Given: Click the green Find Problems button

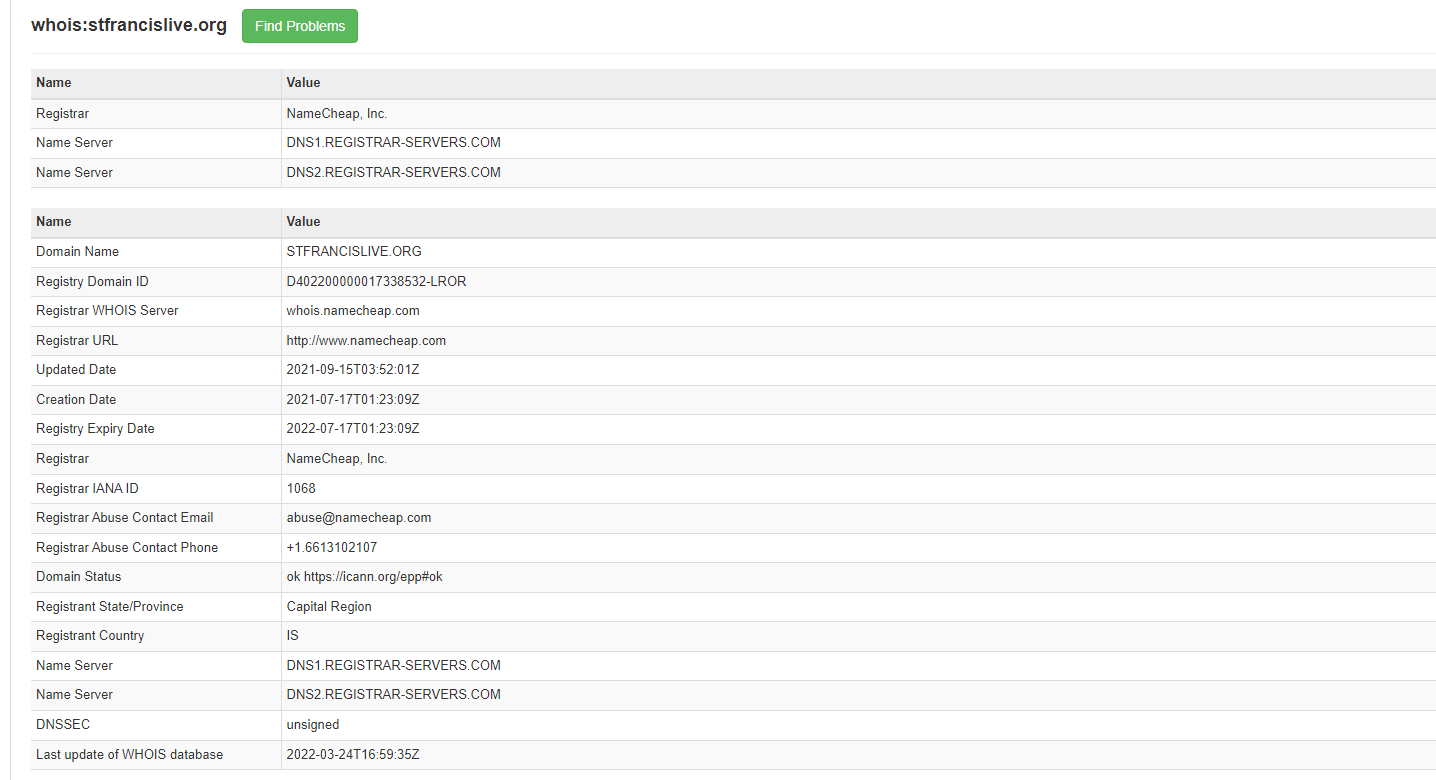Looking at the screenshot, I should click(299, 26).
